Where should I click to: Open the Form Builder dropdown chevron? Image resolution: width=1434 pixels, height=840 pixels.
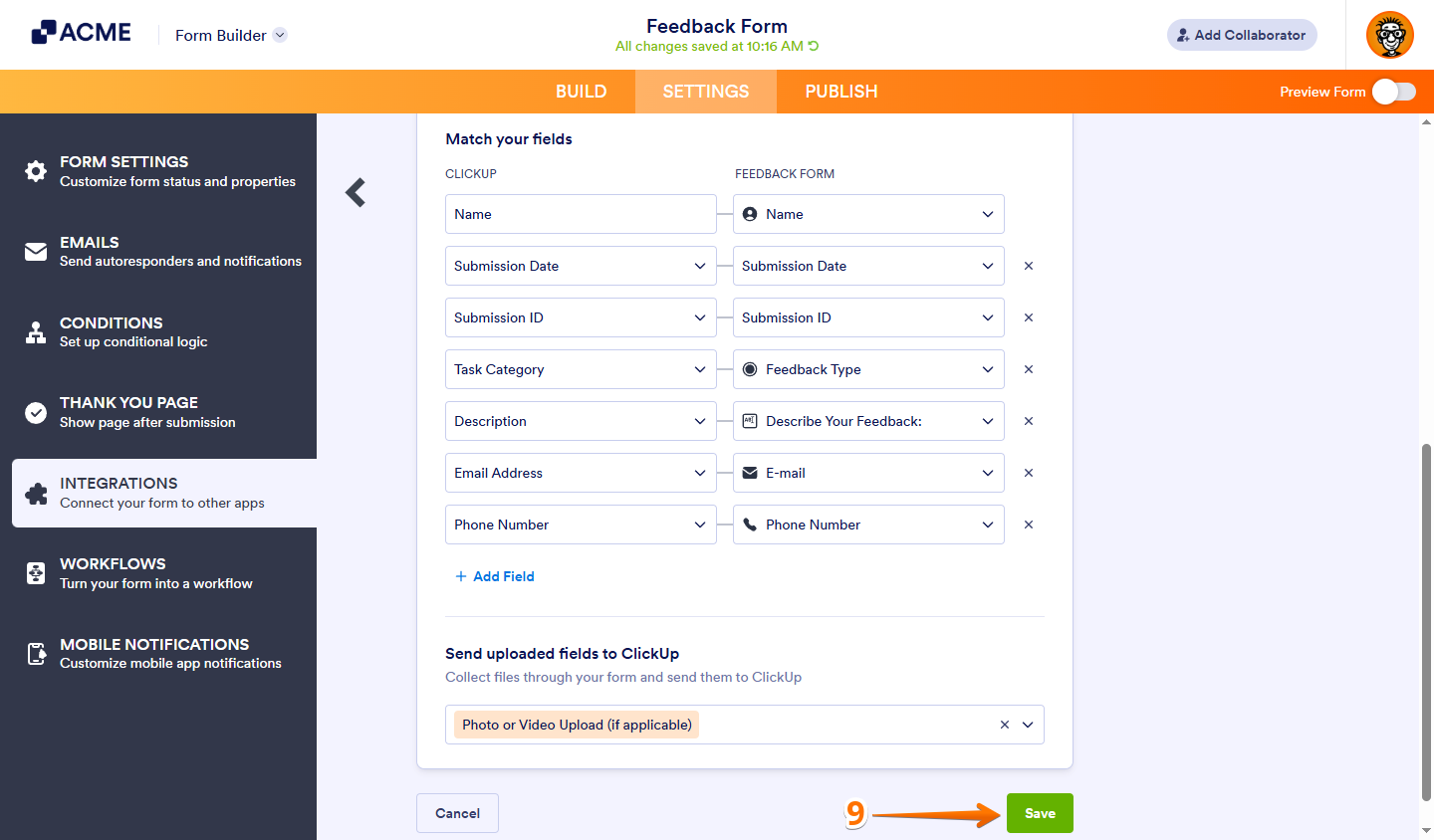click(279, 34)
